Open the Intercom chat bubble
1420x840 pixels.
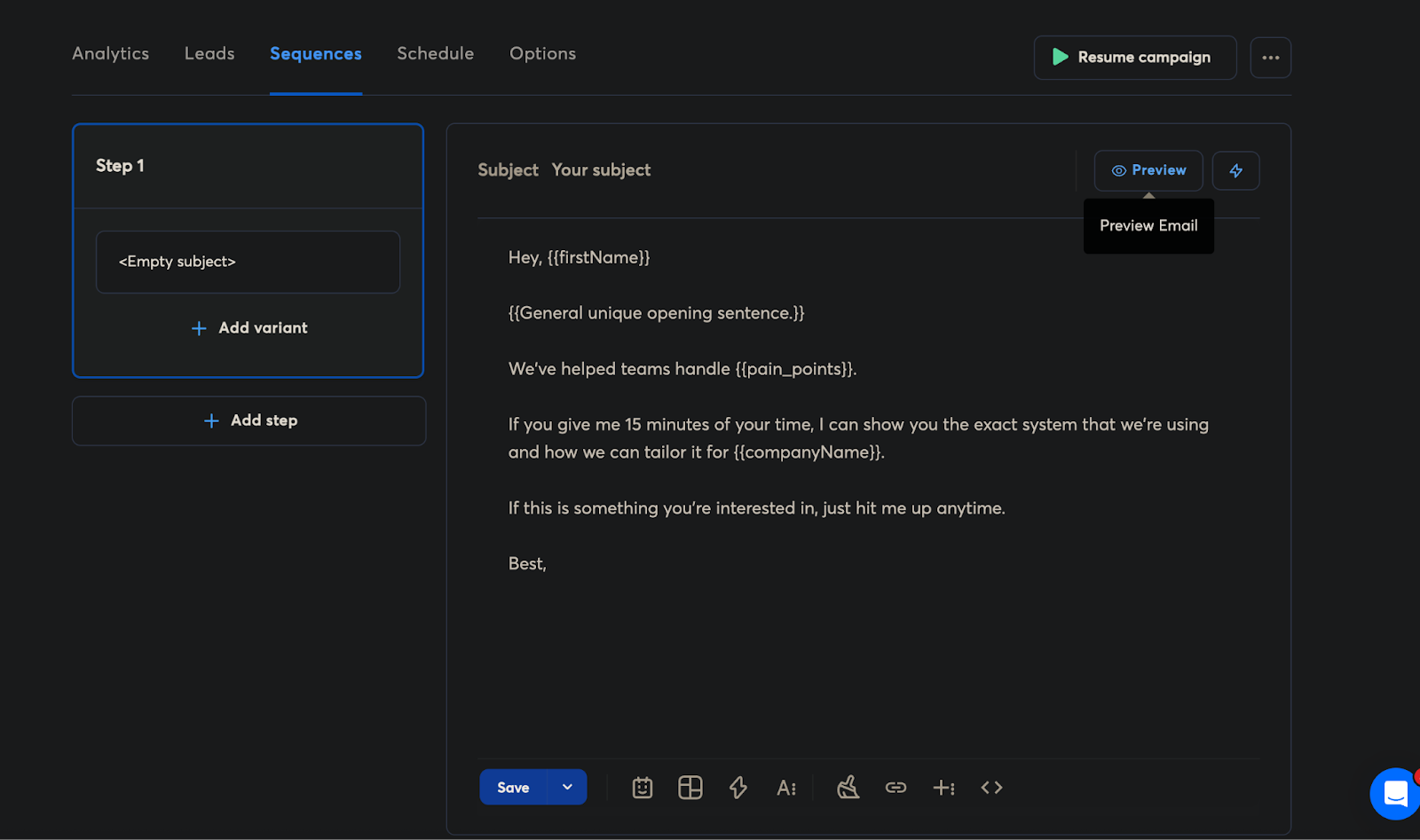[1394, 794]
